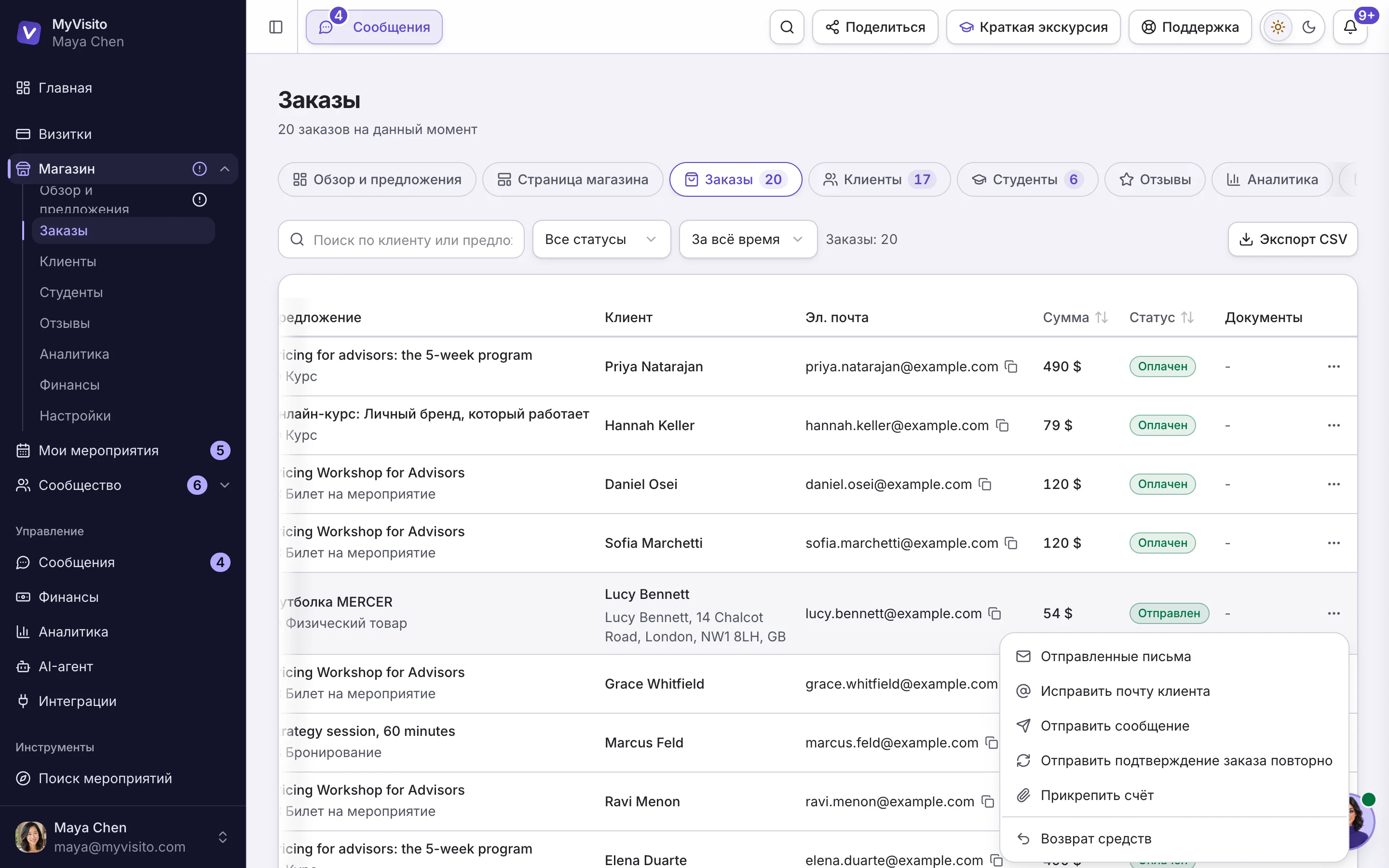
Task: Open the search magnifier in top bar
Action: pyautogui.click(x=787, y=27)
